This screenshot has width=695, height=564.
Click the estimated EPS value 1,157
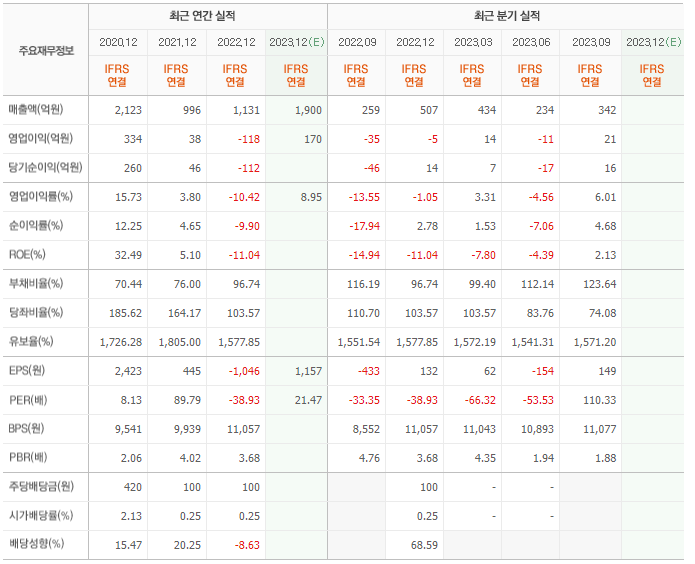[x=308, y=371]
